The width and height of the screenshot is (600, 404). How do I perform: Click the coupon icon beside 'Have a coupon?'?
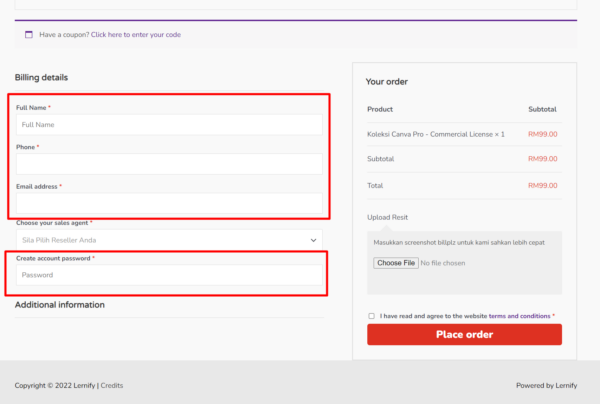(29, 34)
